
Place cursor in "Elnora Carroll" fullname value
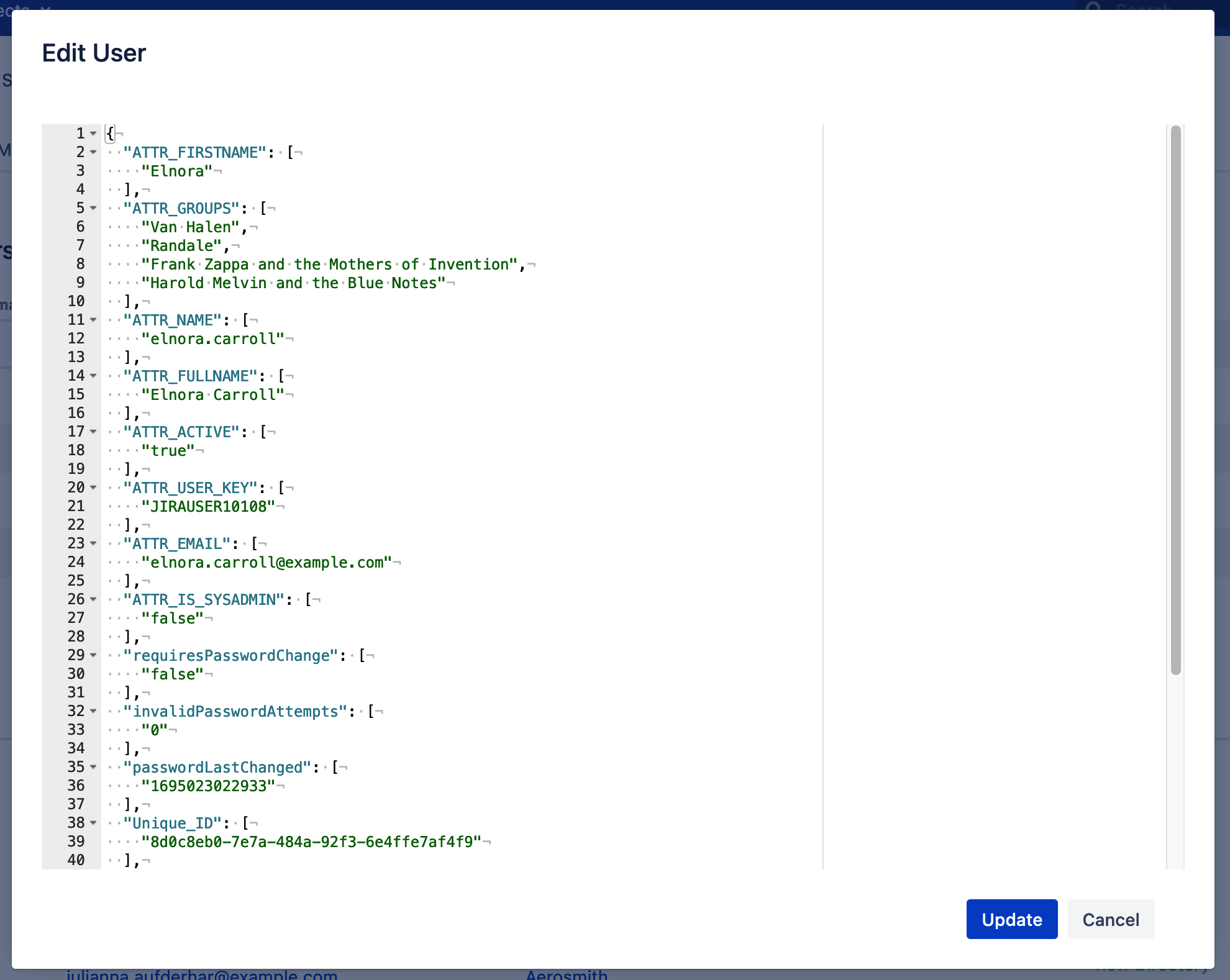[213, 395]
